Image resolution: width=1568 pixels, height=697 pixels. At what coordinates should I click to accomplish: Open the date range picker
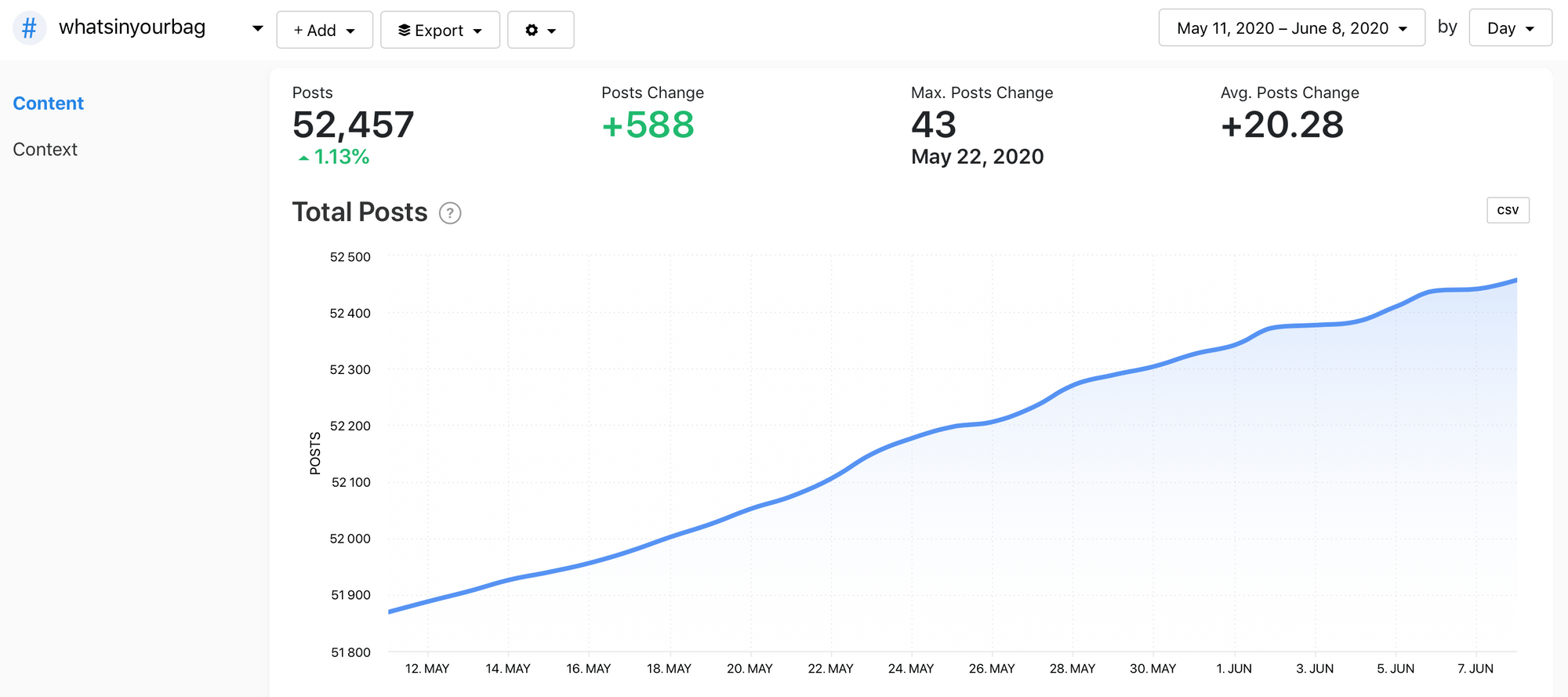tap(1291, 28)
